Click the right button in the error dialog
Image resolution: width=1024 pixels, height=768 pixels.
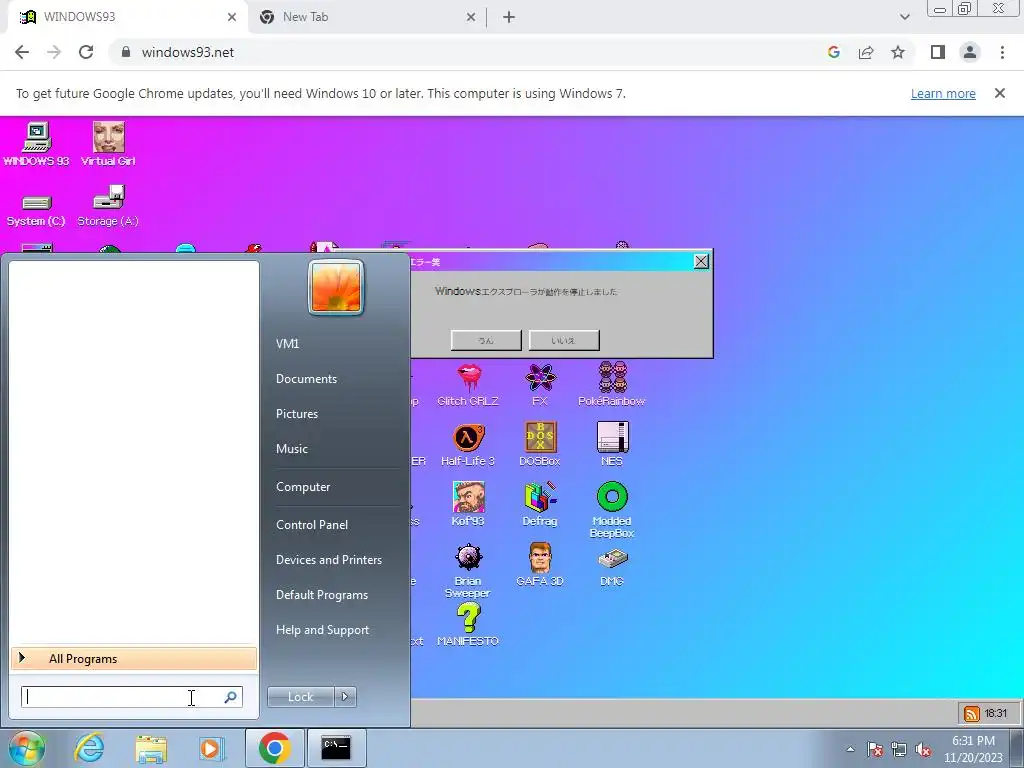tap(564, 340)
